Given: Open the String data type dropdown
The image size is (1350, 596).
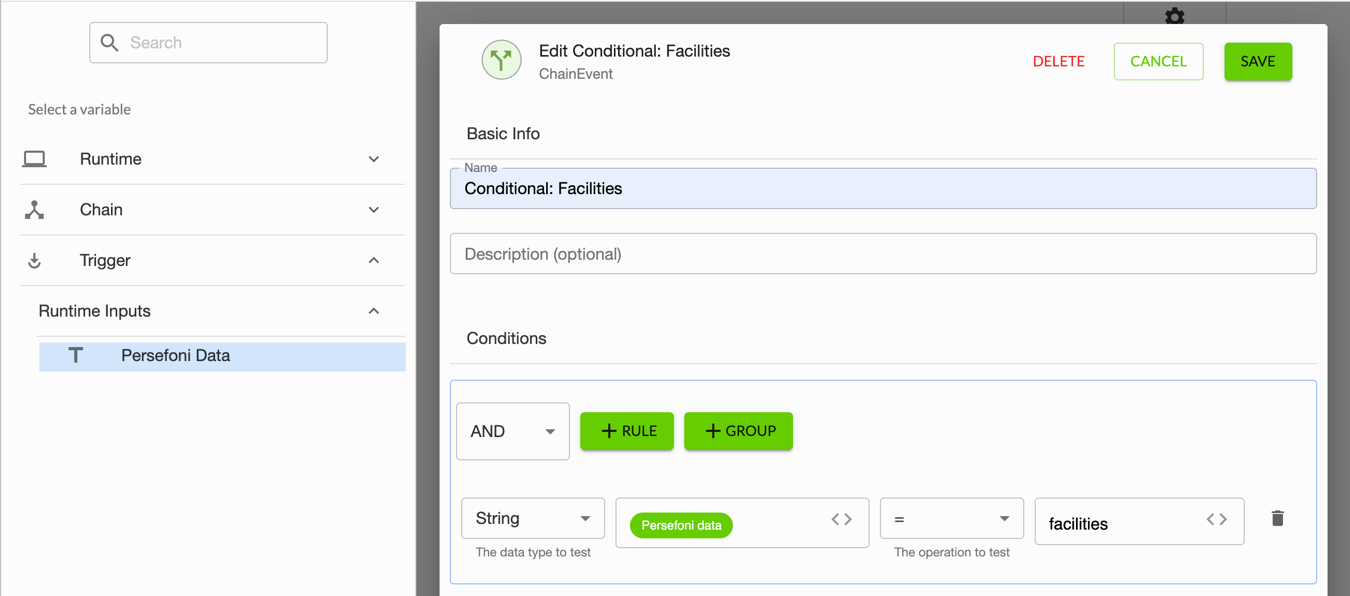Looking at the screenshot, I should pyautogui.click(x=533, y=519).
